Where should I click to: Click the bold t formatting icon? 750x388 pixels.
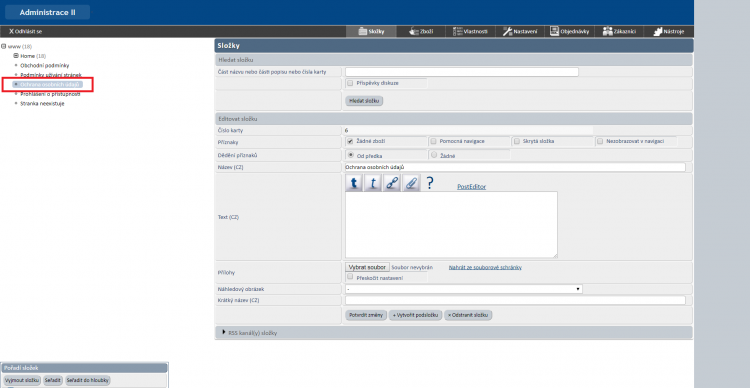tap(354, 183)
